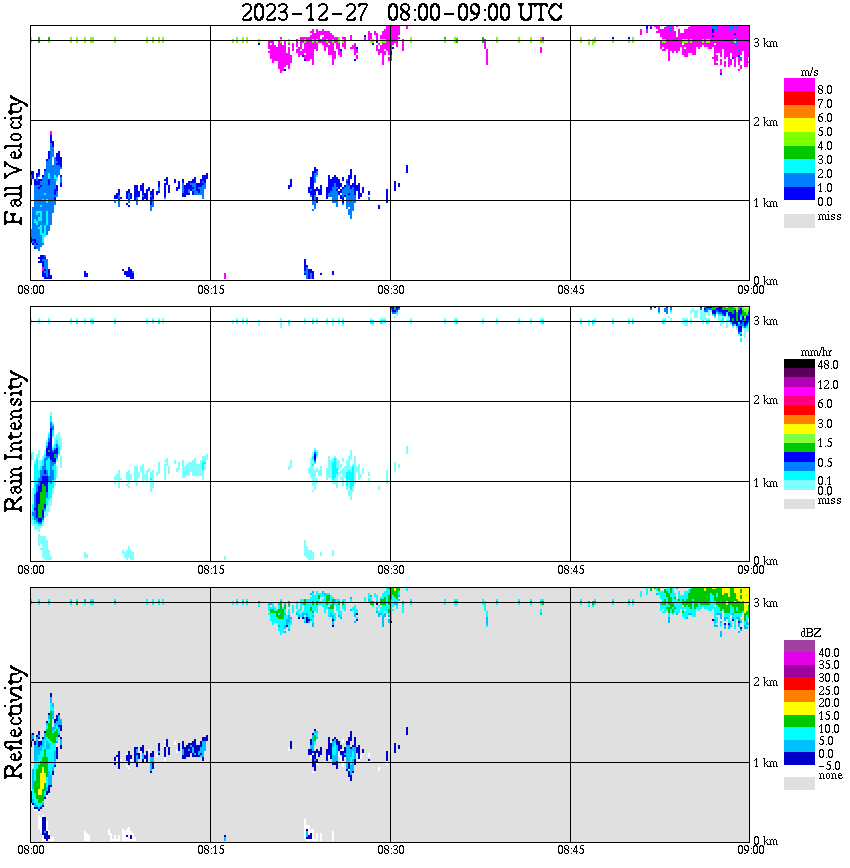Select the Rain Intensity axis label

[x=14, y=441]
